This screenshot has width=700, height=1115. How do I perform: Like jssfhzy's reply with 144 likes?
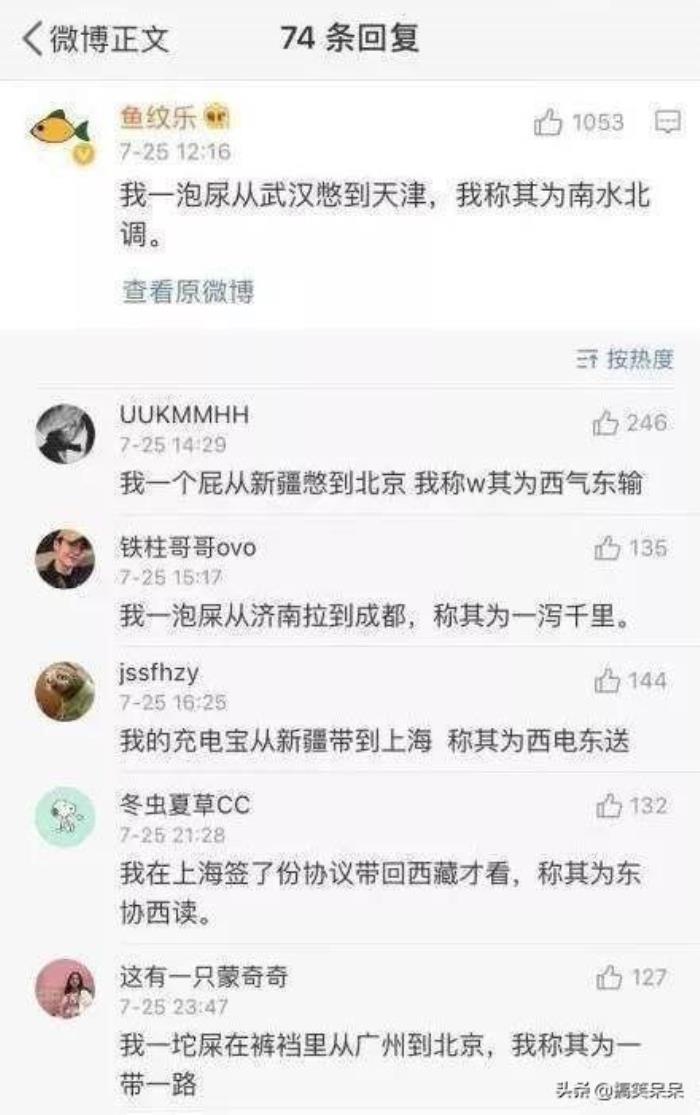click(x=607, y=681)
